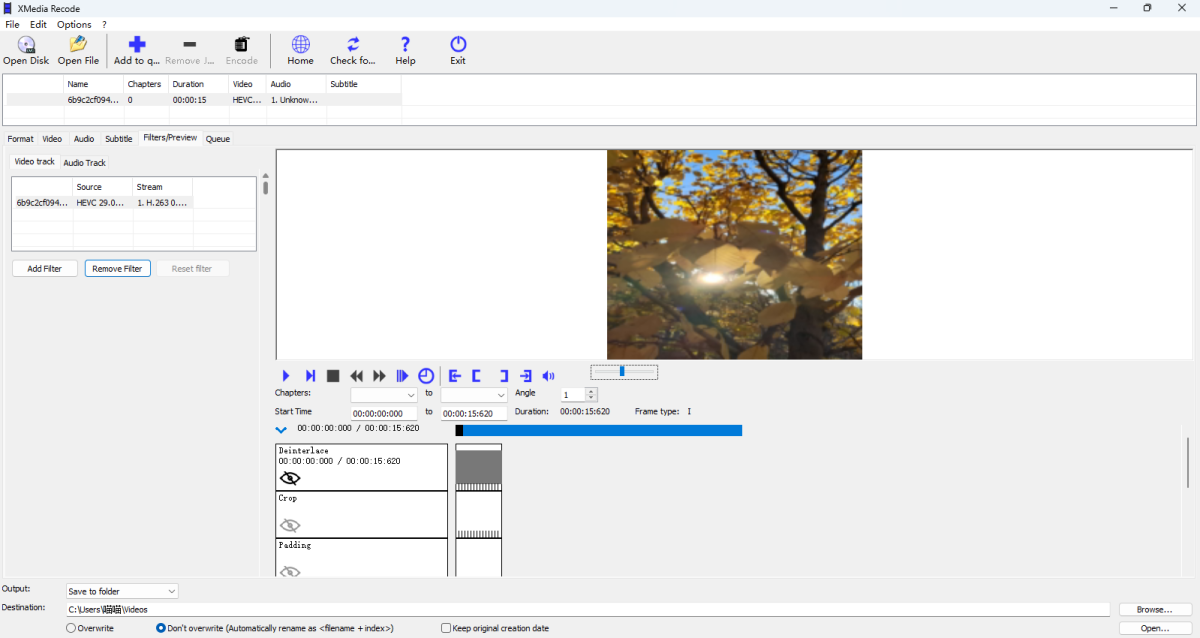Image resolution: width=1200 pixels, height=638 pixels.
Task: Select the Overwrite radio button
Action: coord(70,628)
